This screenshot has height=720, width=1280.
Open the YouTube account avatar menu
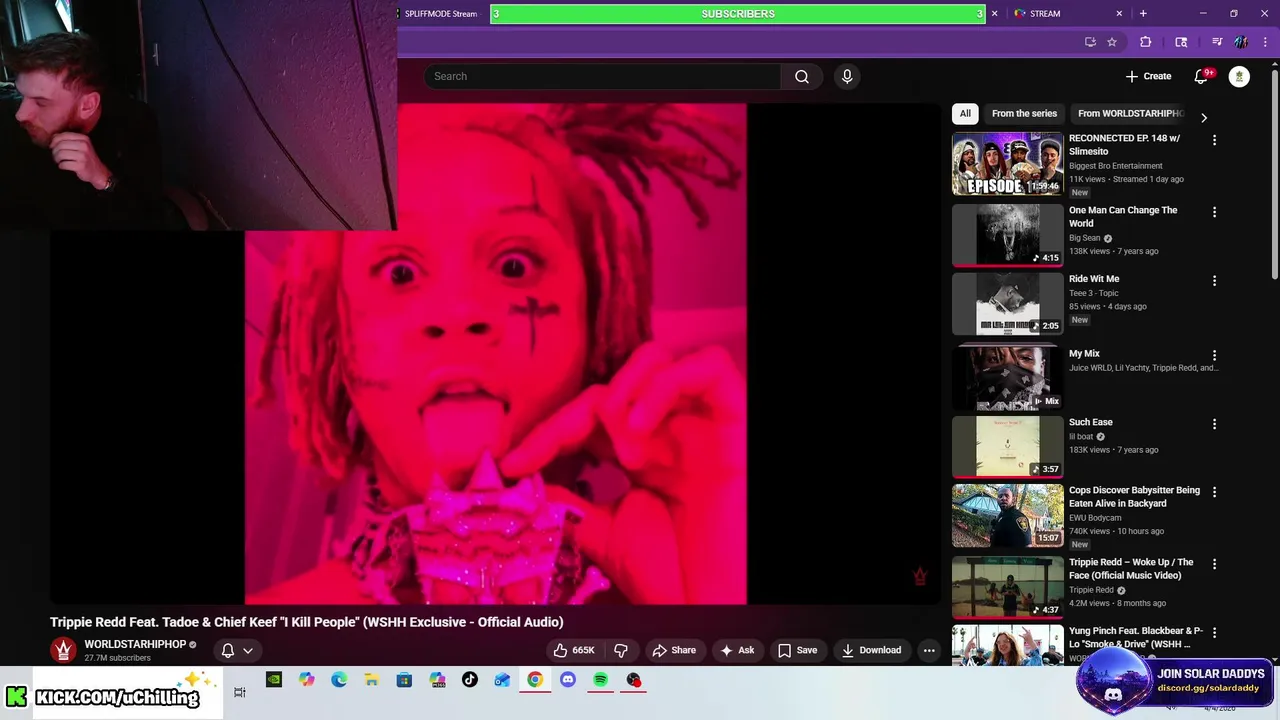(x=1239, y=76)
